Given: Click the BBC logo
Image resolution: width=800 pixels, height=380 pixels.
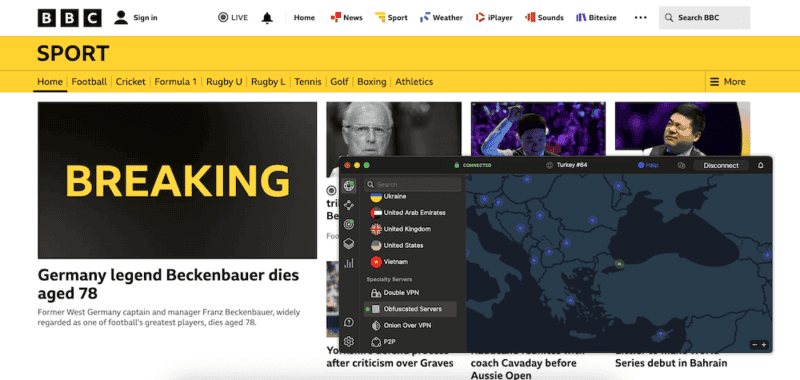Looking at the screenshot, I should pyautogui.click(x=69, y=18).
